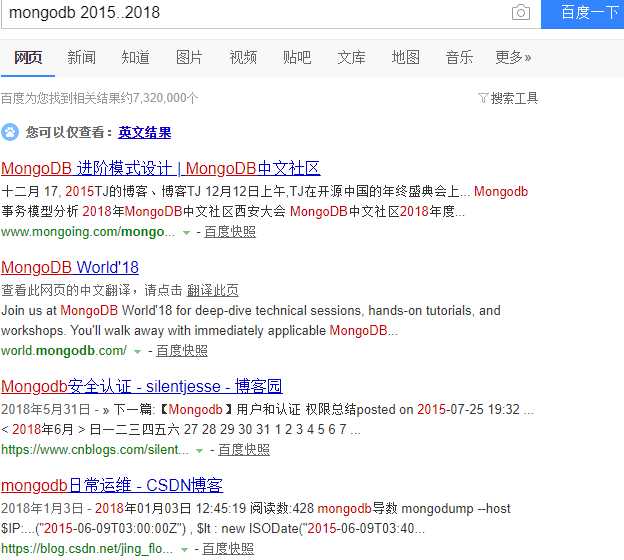This screenshot has width=624, height=560.
Task: Expand the dropdown arrow next to cnblogs.com URL
Action: (199, 451)
